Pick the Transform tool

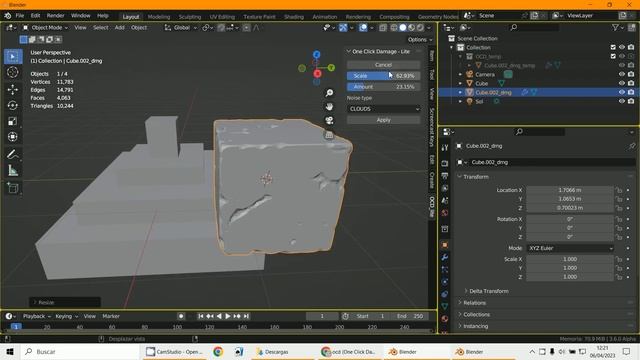pos(13,137)
